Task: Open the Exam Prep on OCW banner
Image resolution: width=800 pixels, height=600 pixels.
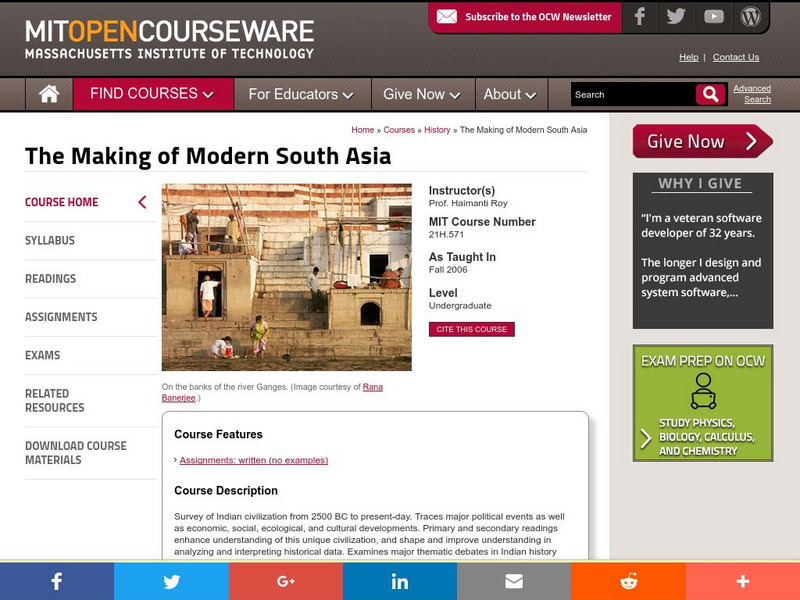Action: [703, 403]
